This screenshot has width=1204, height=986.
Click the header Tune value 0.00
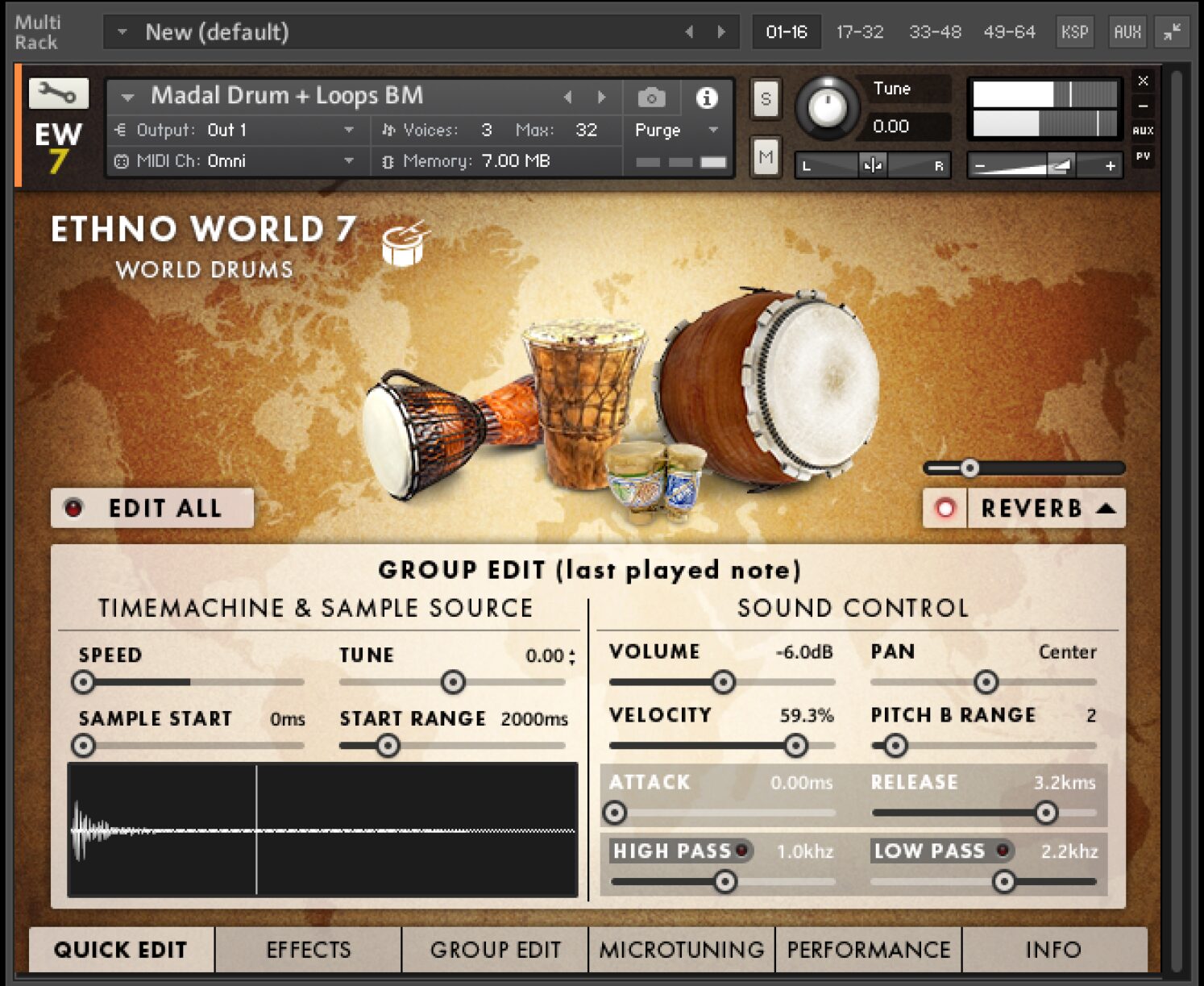coord(891,127)
